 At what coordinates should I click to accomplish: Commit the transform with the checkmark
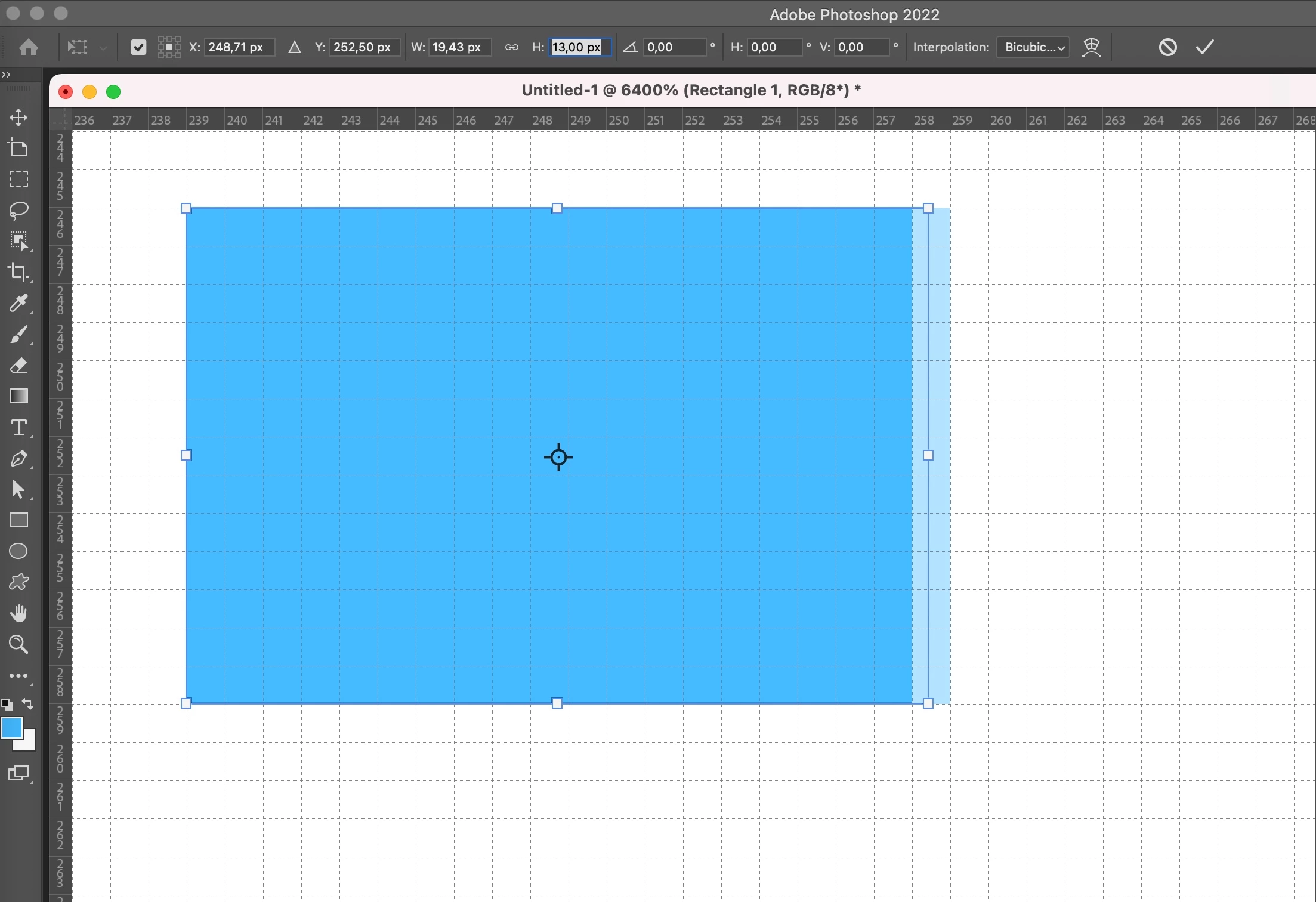click(1205, 47)
